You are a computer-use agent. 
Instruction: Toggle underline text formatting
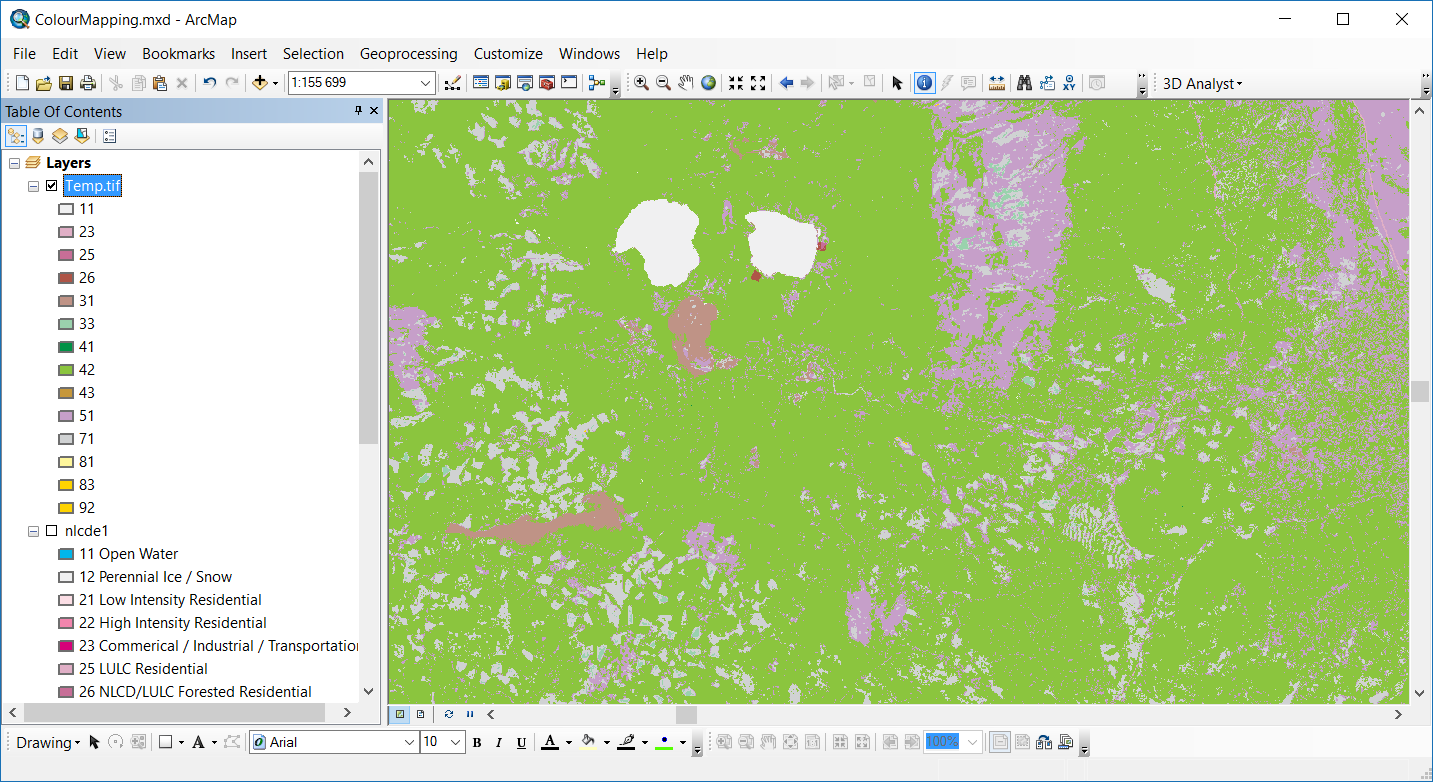521,742
